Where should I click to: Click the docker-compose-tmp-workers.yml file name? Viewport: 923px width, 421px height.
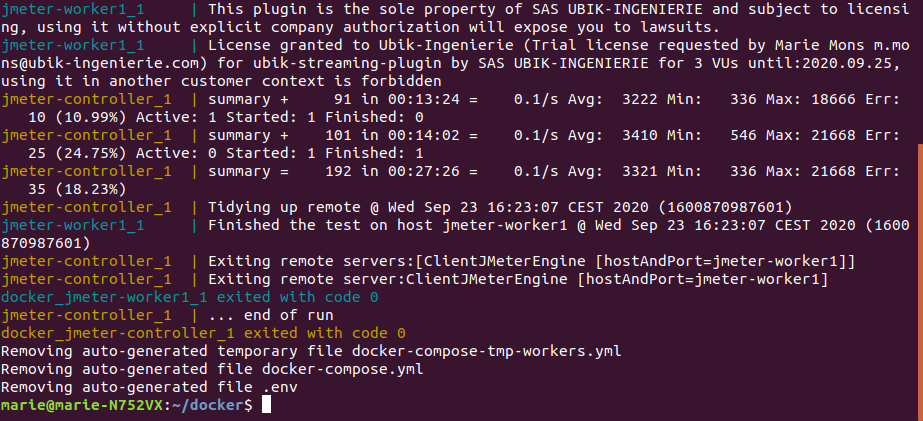point(486,352)
